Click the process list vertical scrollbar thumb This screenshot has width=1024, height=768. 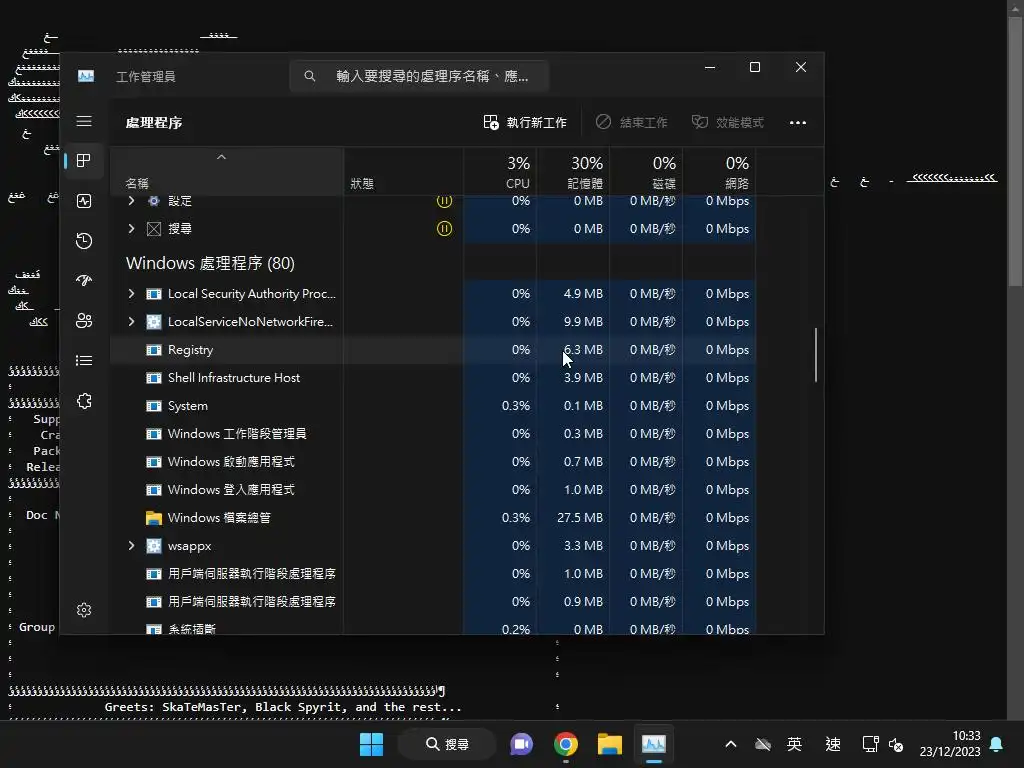816,355
